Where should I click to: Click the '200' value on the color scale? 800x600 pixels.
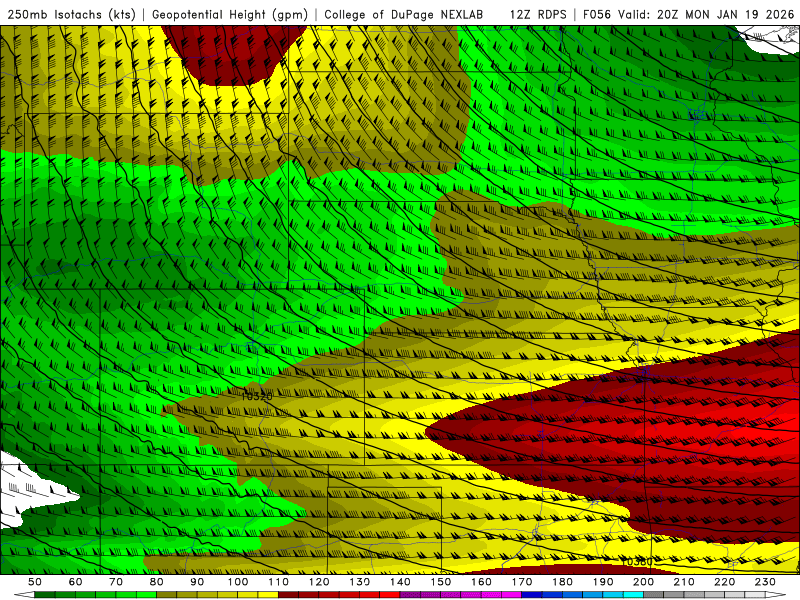tap(643, 582)
